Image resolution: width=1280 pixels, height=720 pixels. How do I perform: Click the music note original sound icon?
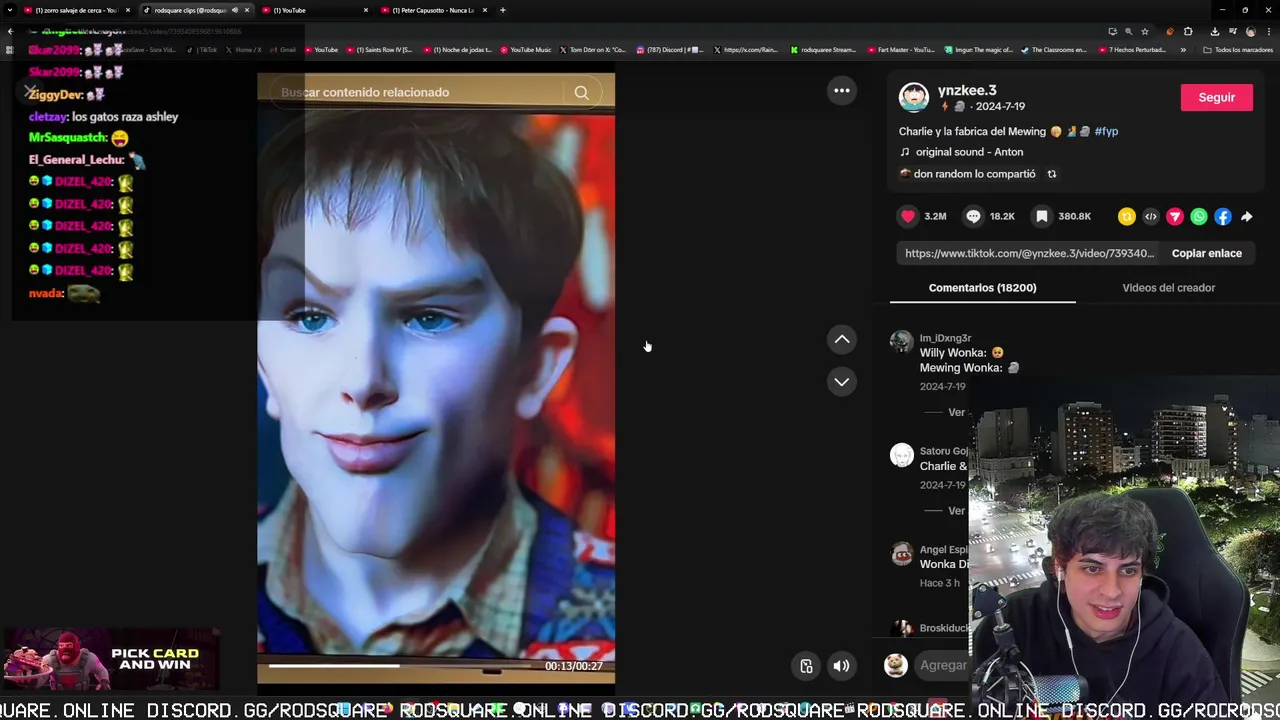click(905, 152)
